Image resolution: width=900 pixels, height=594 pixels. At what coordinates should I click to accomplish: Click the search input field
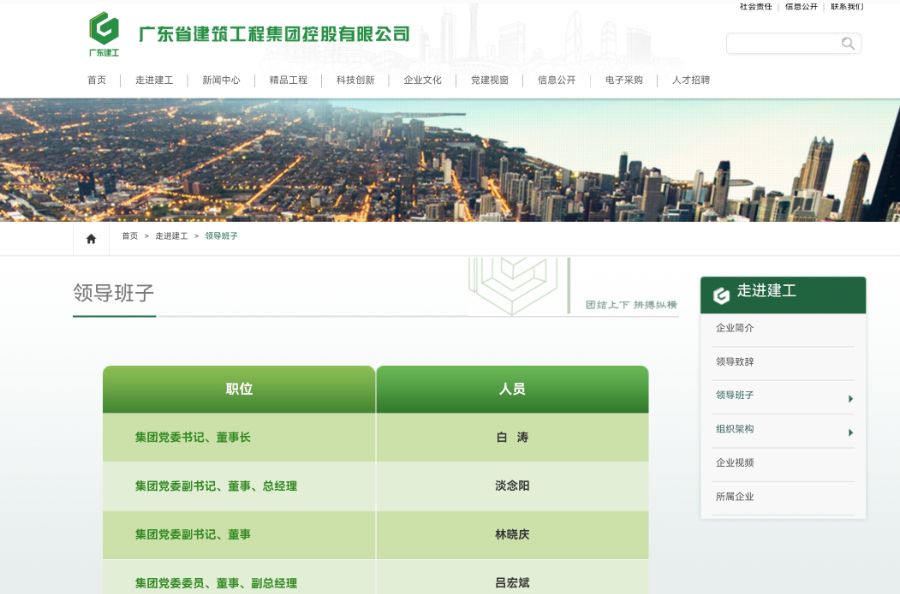point(782,43)
